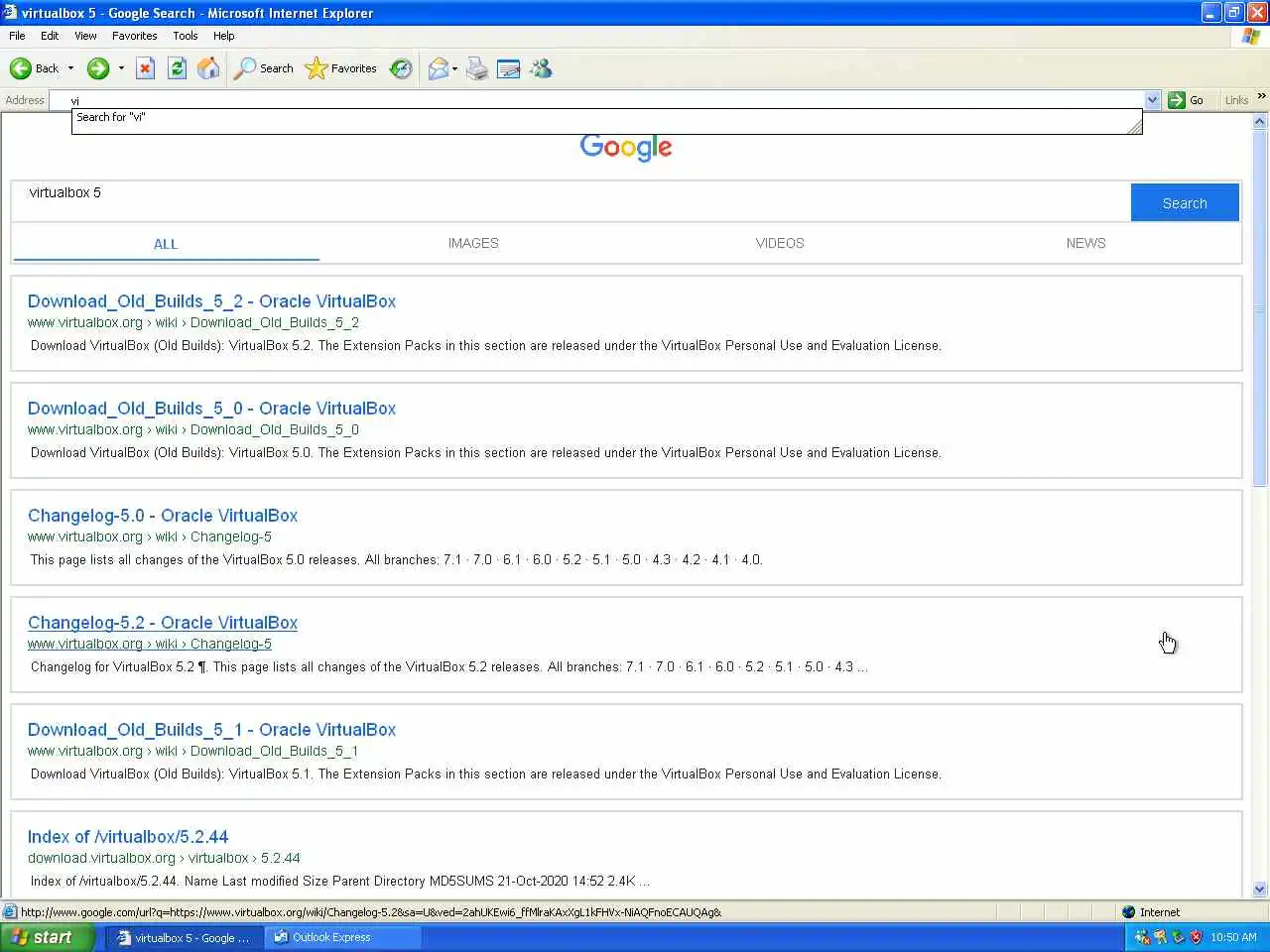Image resolution: width=1270 pixels, height=952 pixels.
Task: Open Download_Old_Builds_5_0 - Oracle VirtualBox result
Action: click(x=211, y=409)
